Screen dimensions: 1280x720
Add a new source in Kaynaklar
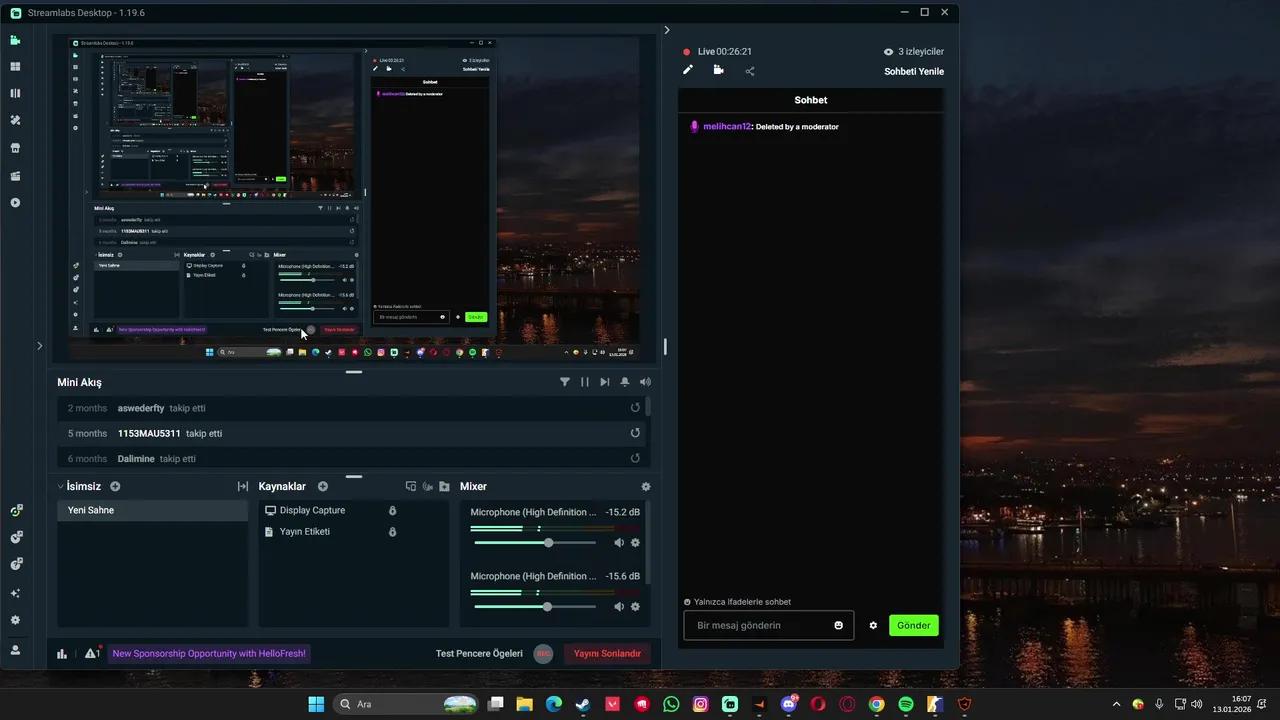click(x=323, y=487)
